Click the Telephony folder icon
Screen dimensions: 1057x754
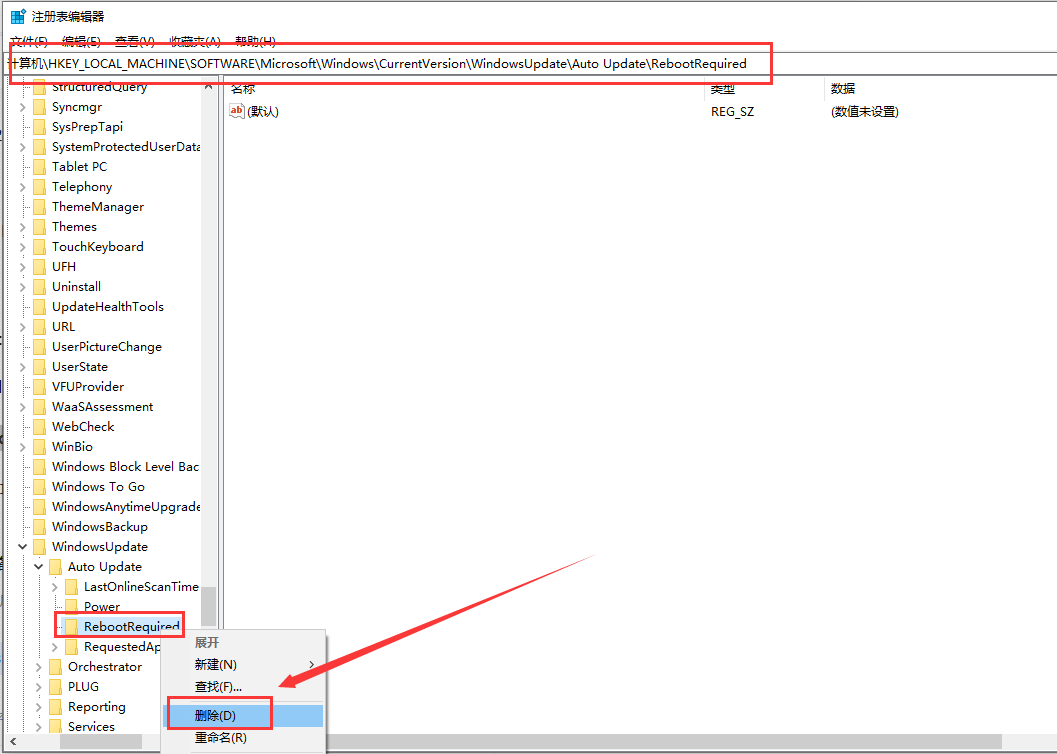click(40, 187)
